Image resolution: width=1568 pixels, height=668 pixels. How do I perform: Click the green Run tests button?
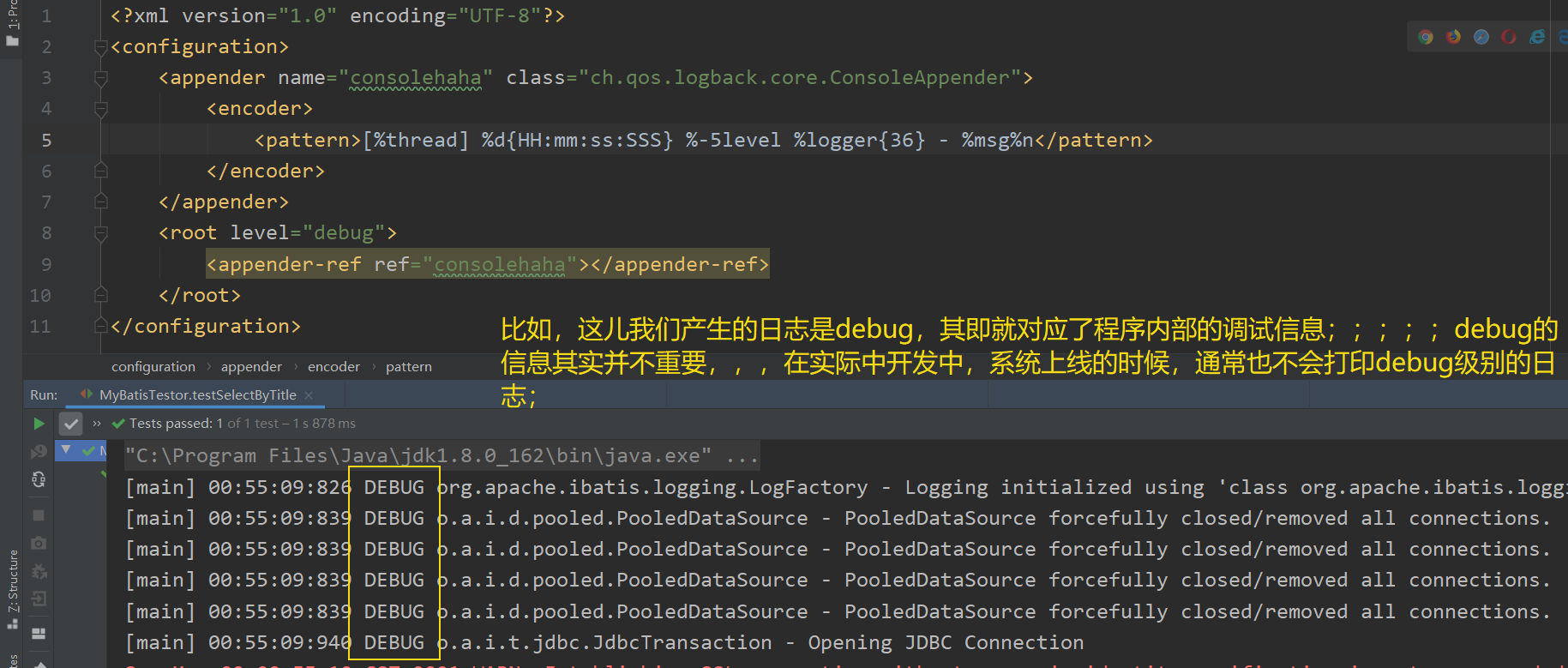point(39,424)
